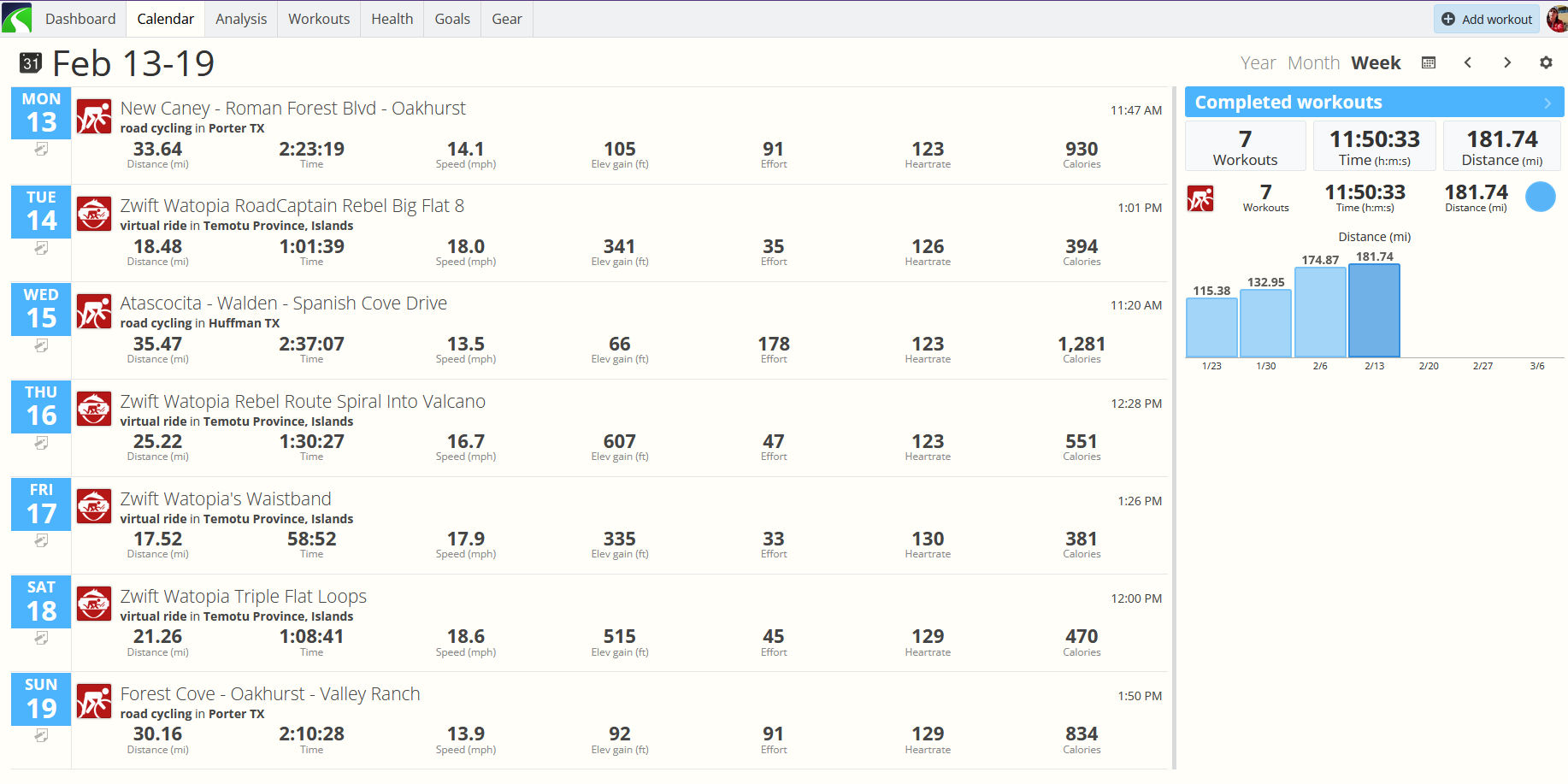The image size is (1568, 784).
Task: Click the virtual ride icon for Tuesday
Action: (94, 215)
